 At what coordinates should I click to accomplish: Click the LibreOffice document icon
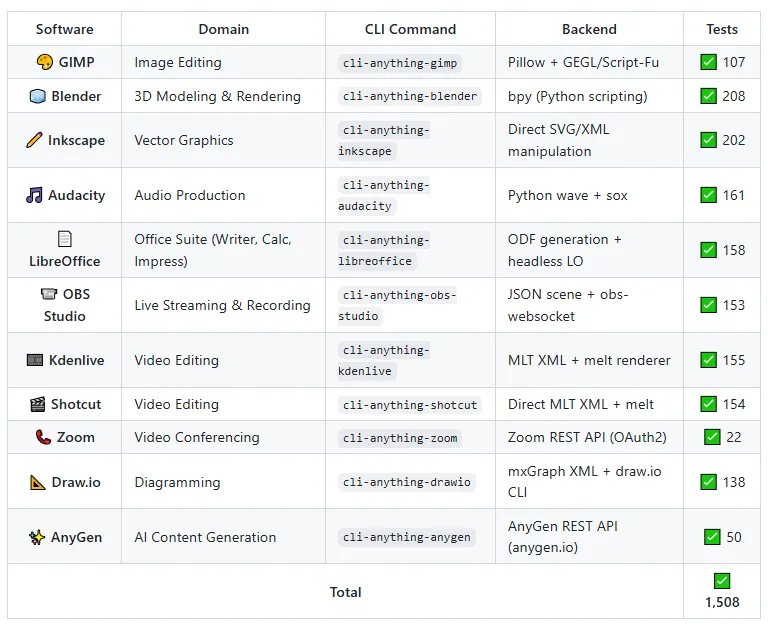[65, 239]
